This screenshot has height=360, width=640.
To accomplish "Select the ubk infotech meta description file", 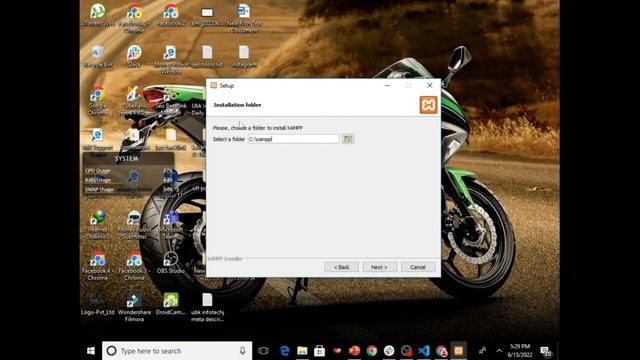I will pos(207,307).
